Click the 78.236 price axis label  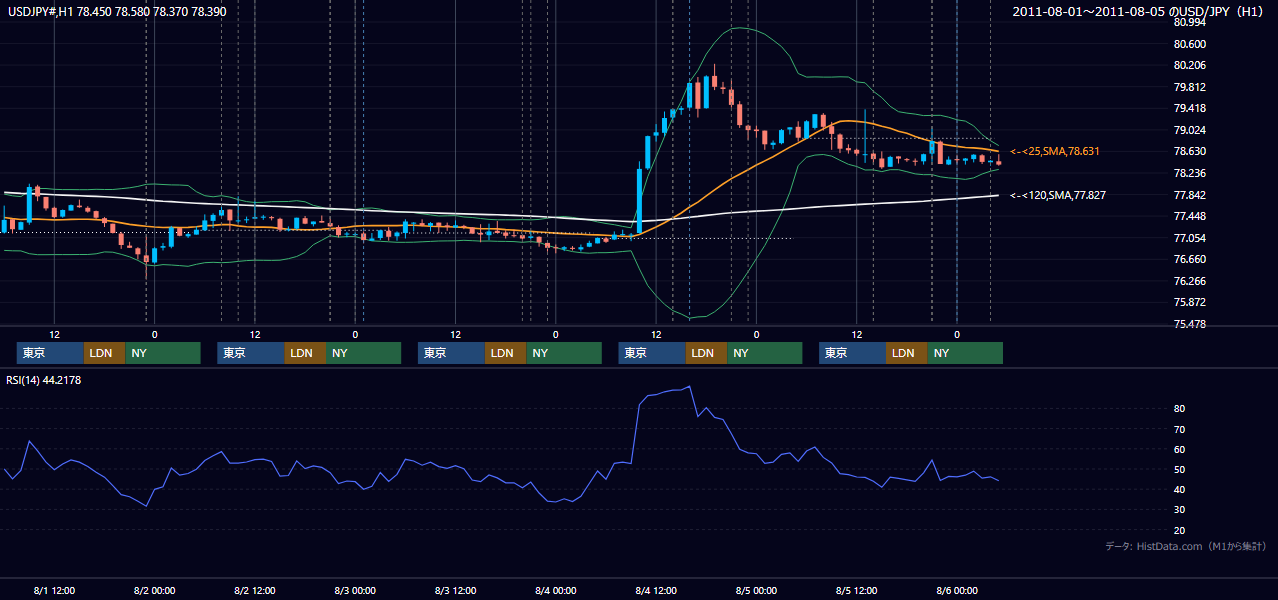(x=1189, y=173)
